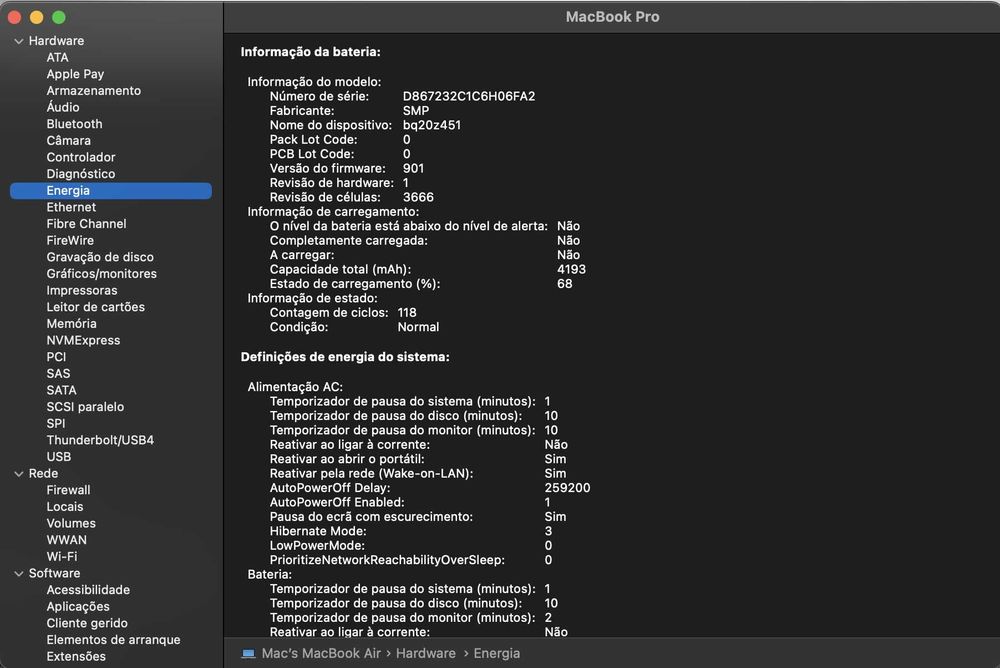Click Hardware section label in sidebar
The height and width of the screenshot is (668, 1000).
[x=56, y=41]
